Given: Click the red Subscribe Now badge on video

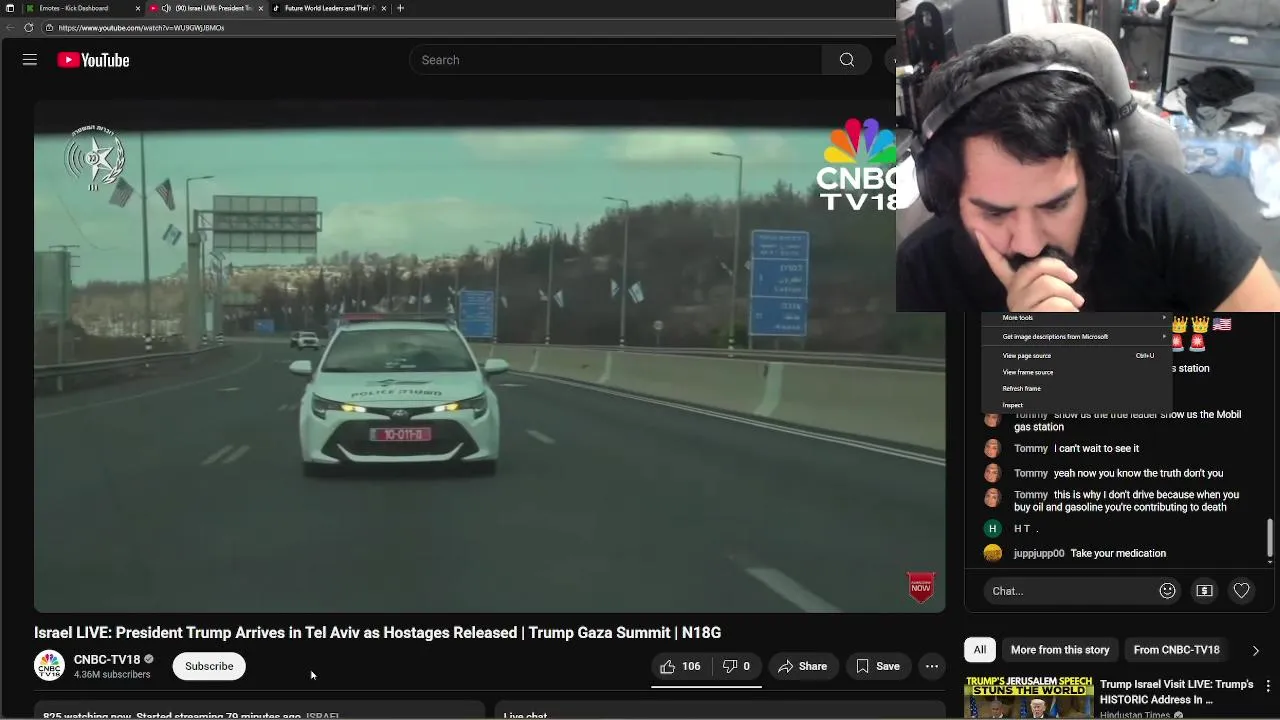Looking at the screenshot, I should tap(921, 587).
